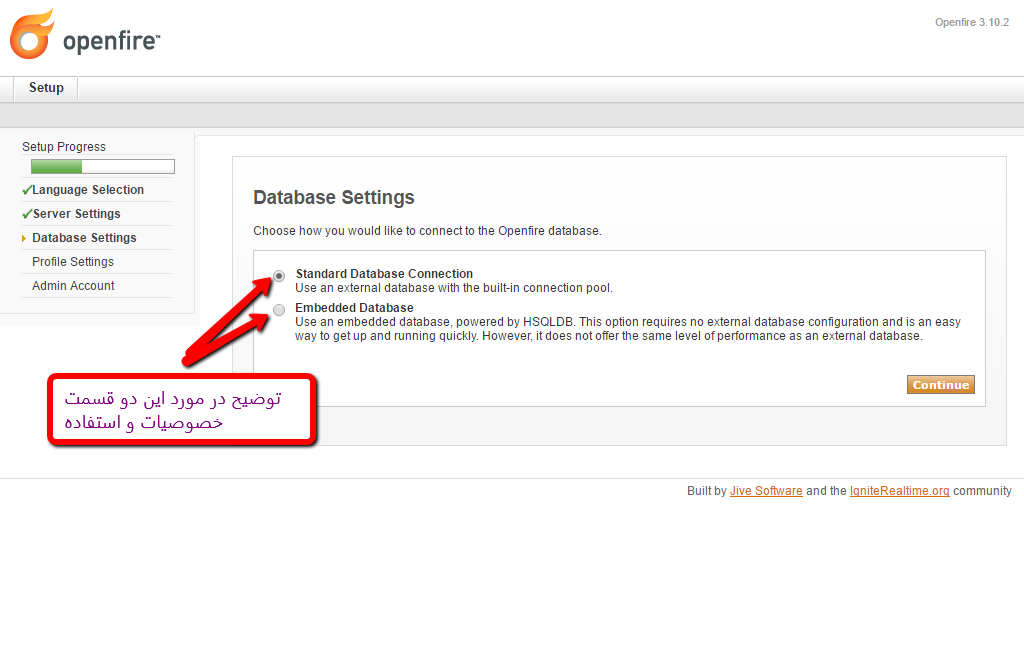Go to Language Selection step in sidebar
The image size is (1024, 667).
88,190
